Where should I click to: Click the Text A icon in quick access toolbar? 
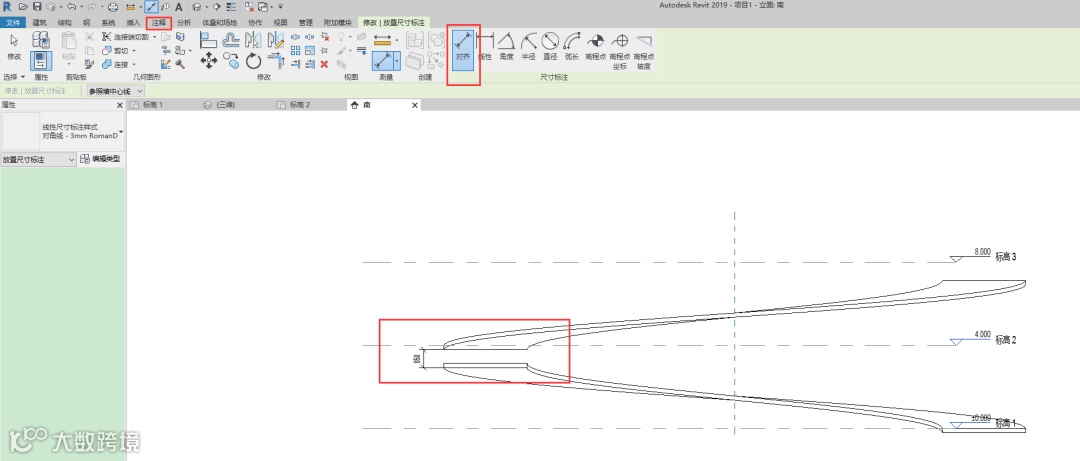pyautogui.click(x=178, y=6)
